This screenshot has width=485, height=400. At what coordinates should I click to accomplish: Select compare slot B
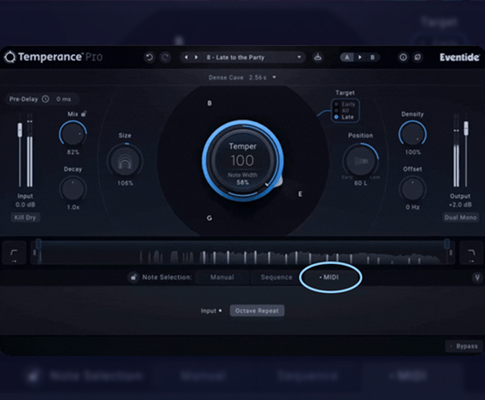[x=372, y=57]
